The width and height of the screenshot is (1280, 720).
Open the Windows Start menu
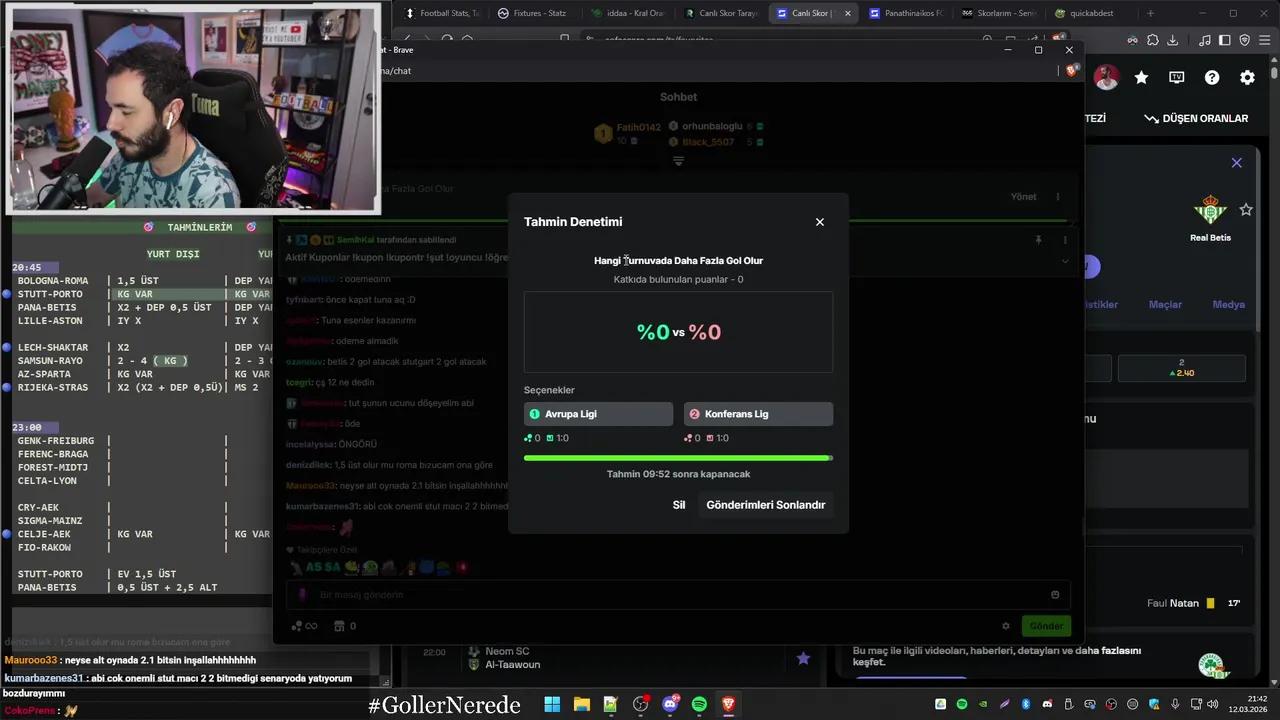[x=552, y=705]
